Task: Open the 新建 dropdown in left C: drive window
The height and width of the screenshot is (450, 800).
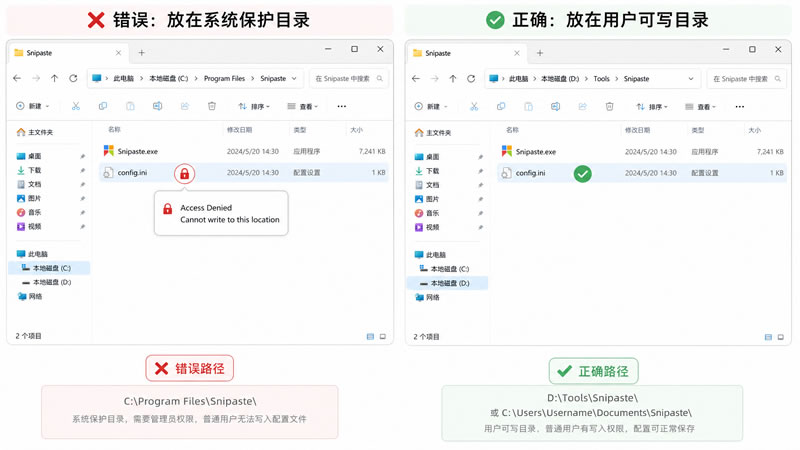Action: [x=33, y=106]
